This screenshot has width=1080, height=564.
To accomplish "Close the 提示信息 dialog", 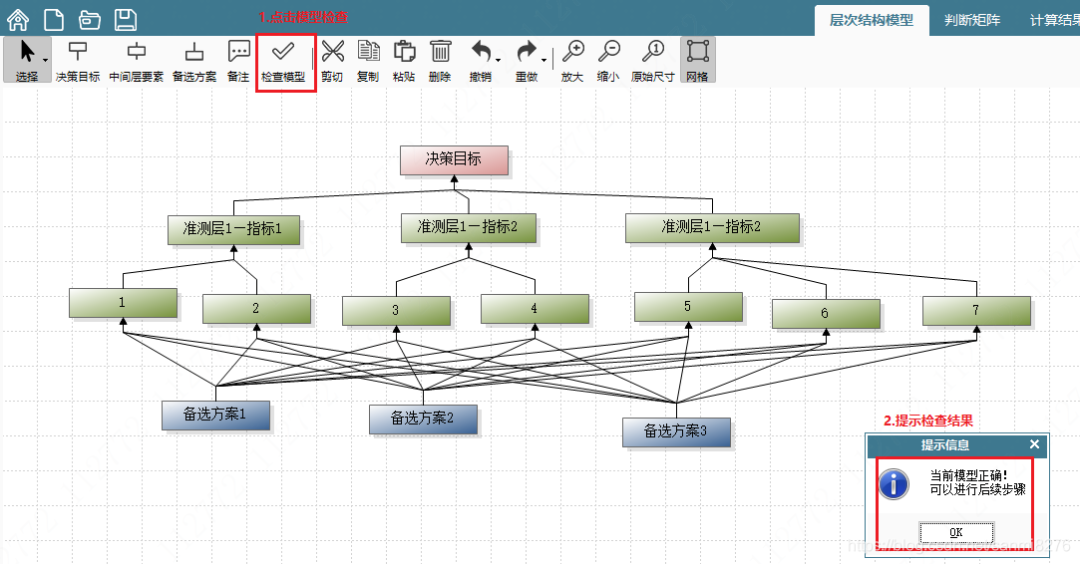I will [1035, 444].
